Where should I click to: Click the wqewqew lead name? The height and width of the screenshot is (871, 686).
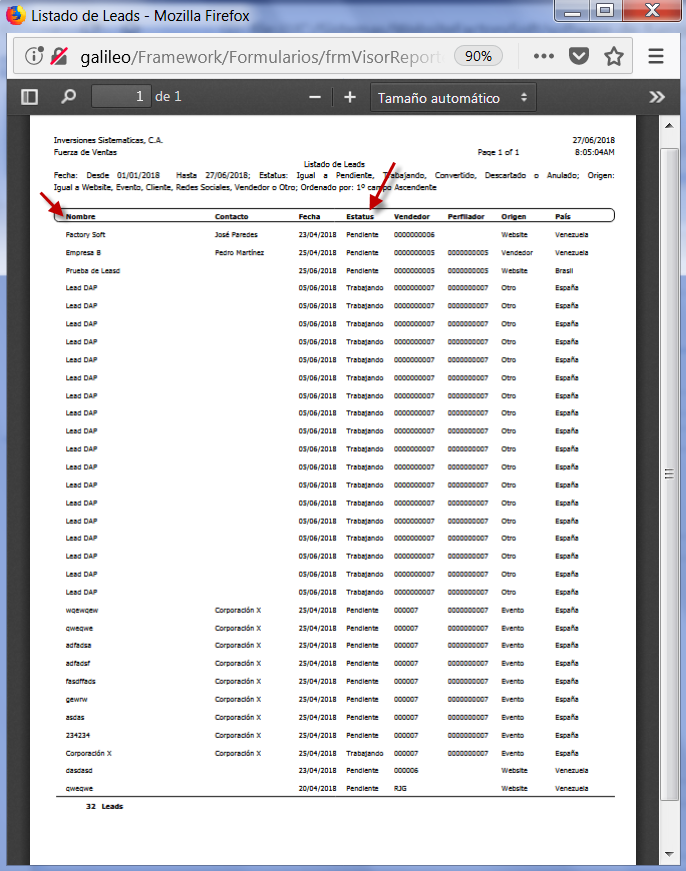click(82, 610)
